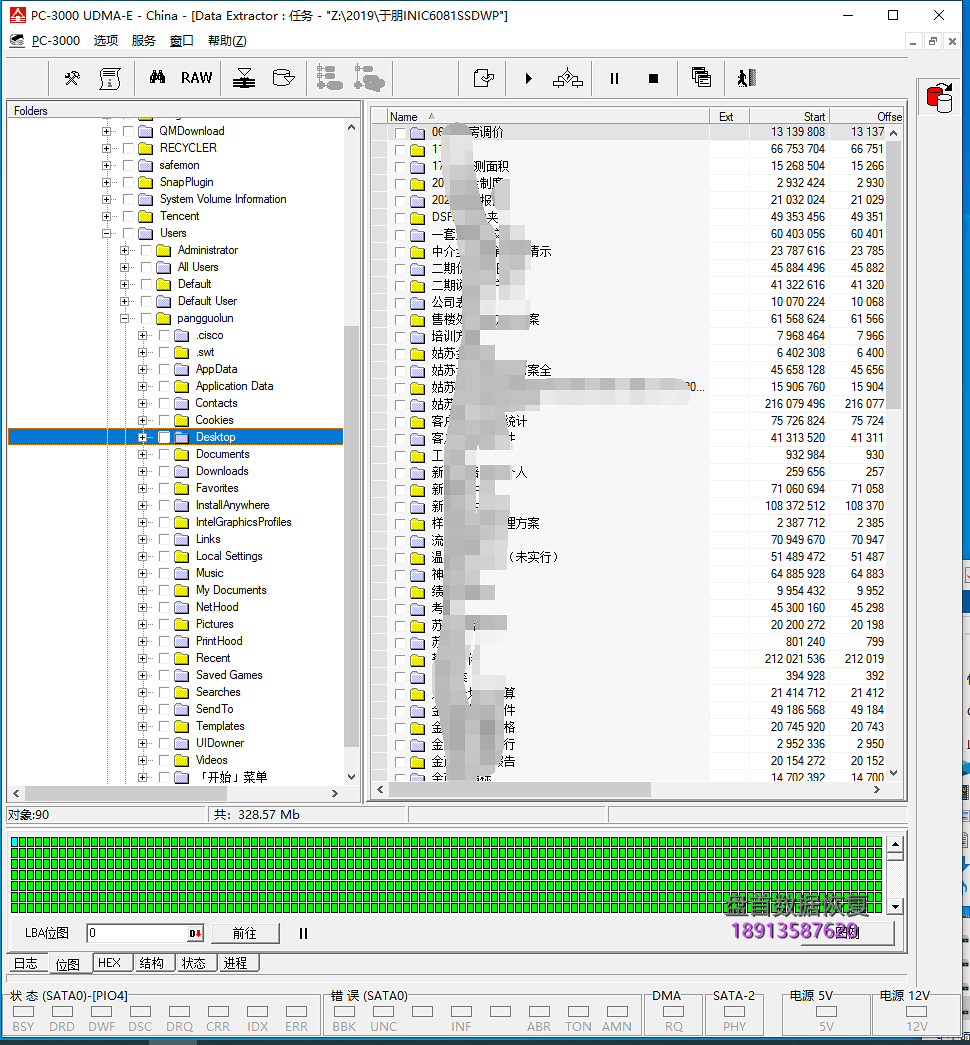Sort by the Start column header

click(x=789, y=117)
